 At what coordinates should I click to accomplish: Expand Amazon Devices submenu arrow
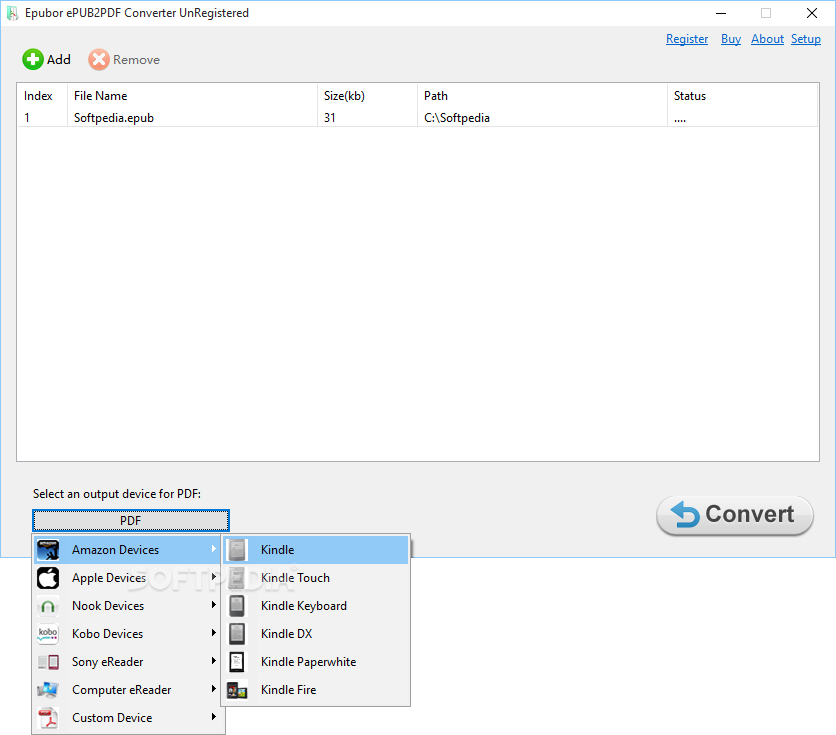[213, 549]
